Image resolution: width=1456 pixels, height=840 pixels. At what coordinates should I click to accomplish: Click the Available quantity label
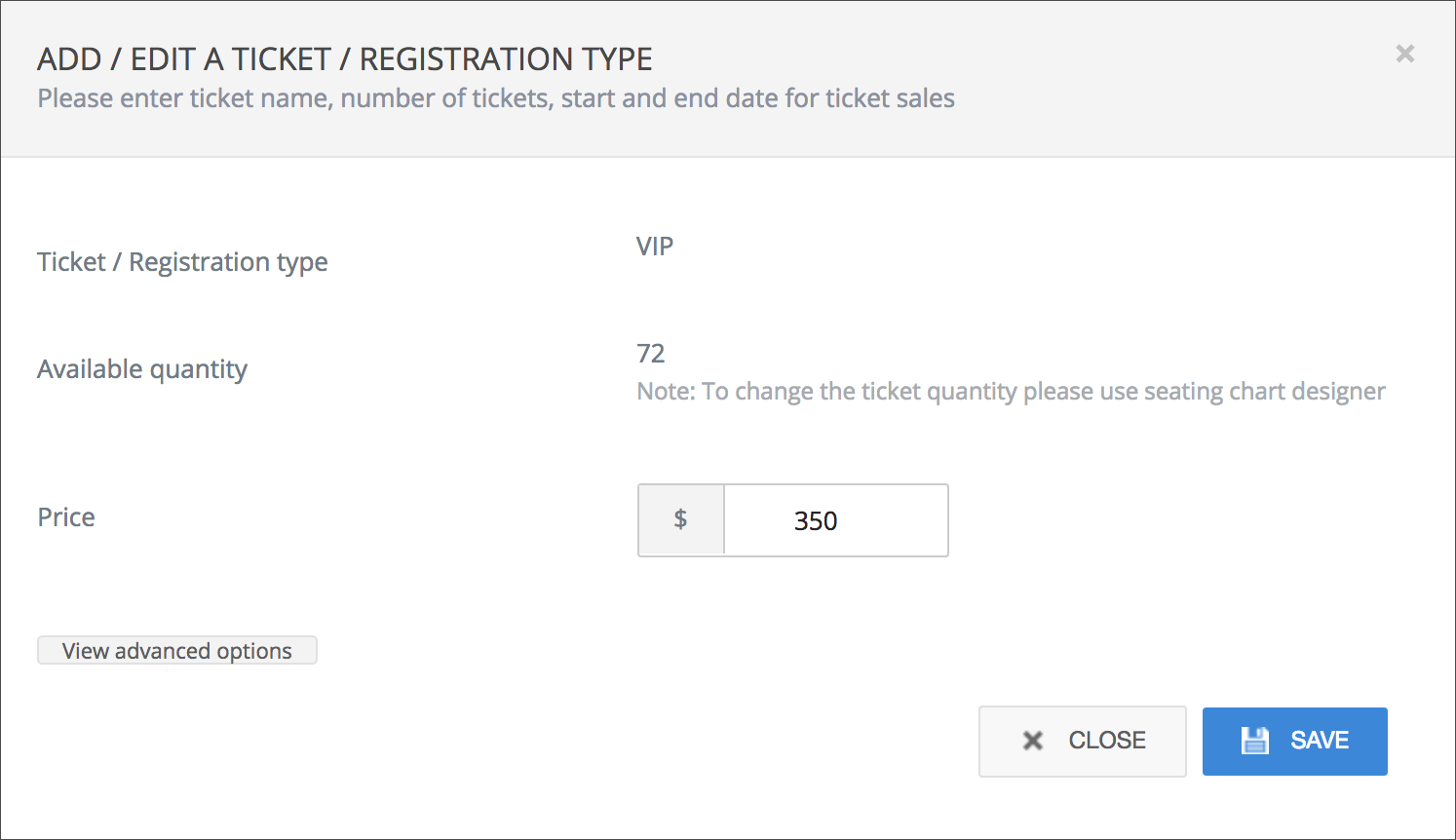142,369
